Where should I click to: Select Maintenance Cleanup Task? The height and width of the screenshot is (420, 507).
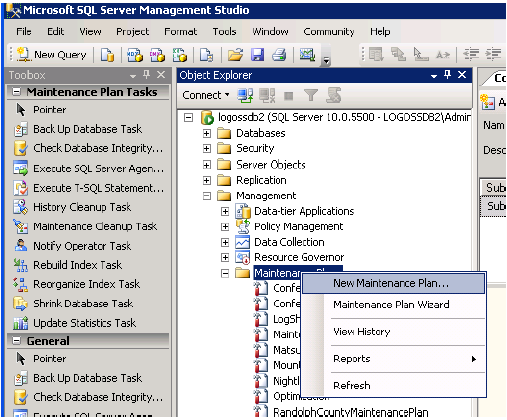(x=85, y=227)
